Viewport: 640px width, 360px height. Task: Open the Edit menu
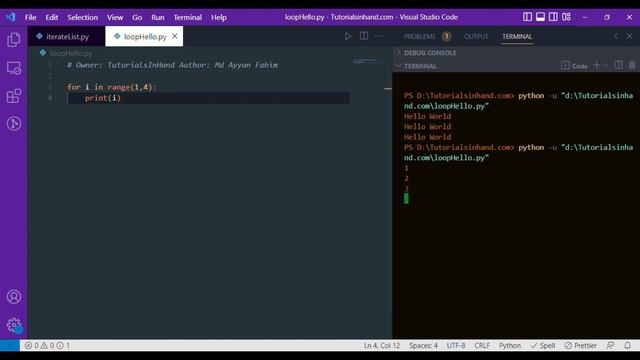pyautogui.click(x=51, y=17)
